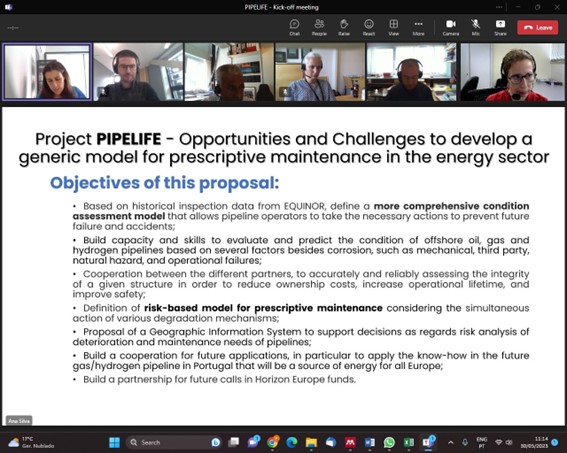The height and width of the screenshot is (453, 567).
Task: Click the active Teams icon on taskbar
Action: (428, 442)
